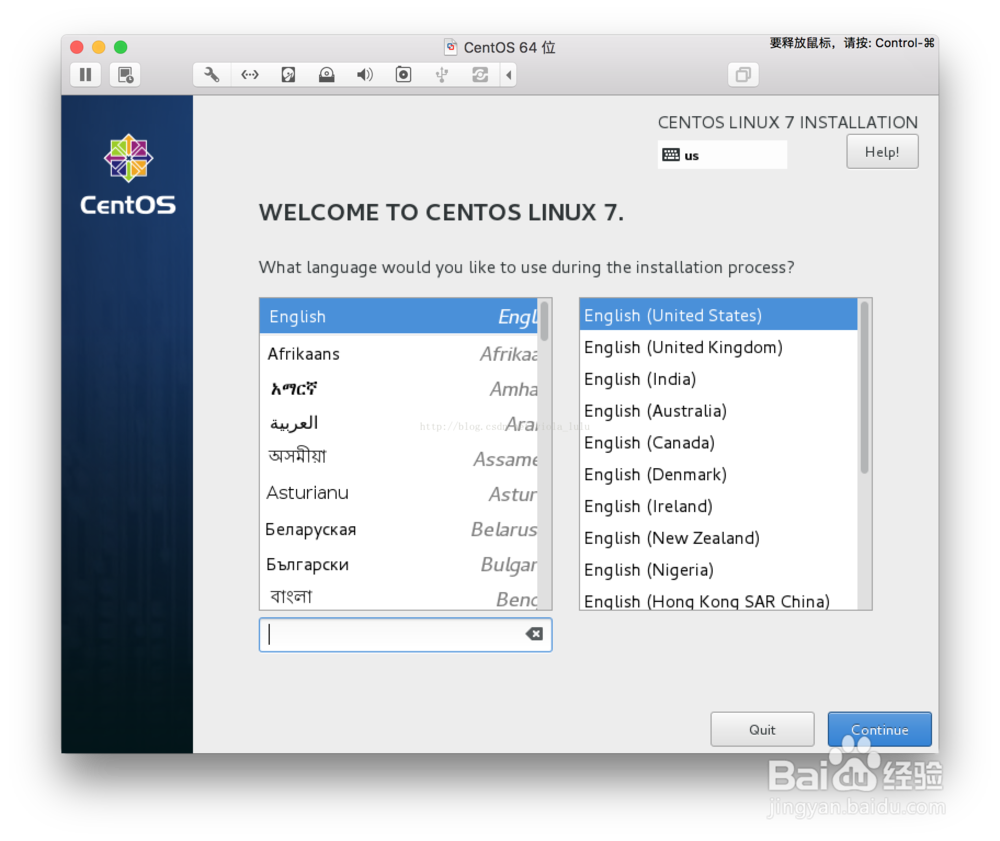Image resolution: width=1000 pixels, height=841 pixels.
Task: Select Български in the language list
Action: click(399, 564)
